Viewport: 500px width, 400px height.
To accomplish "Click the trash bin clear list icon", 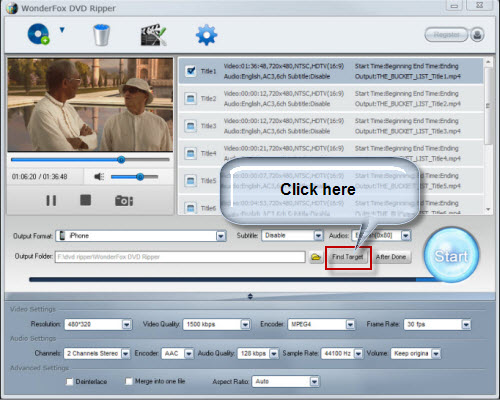I will pyautogui.click(x=101, y=34).
